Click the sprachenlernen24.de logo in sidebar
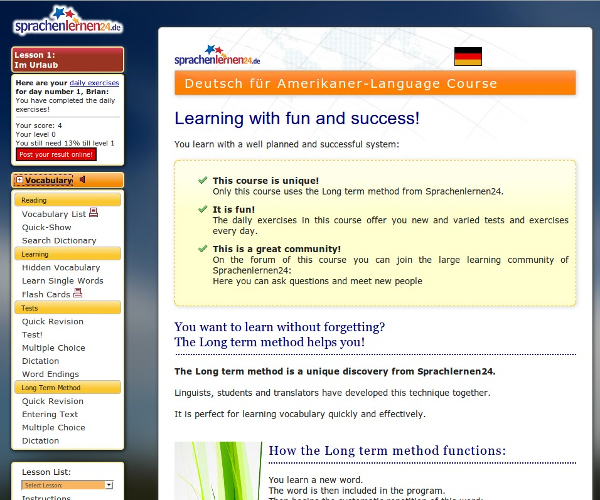The height and width of the screenshot is (500, 600). [68, 21]
